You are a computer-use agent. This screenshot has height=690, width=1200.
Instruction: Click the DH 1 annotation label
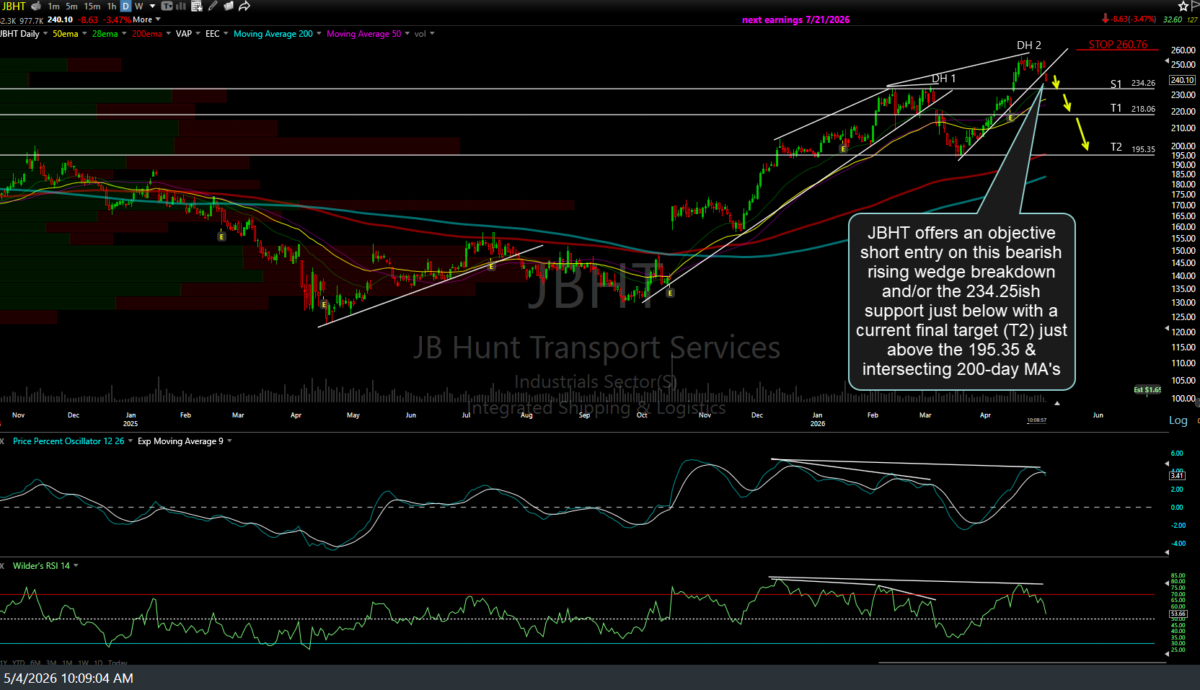[944, 79]
